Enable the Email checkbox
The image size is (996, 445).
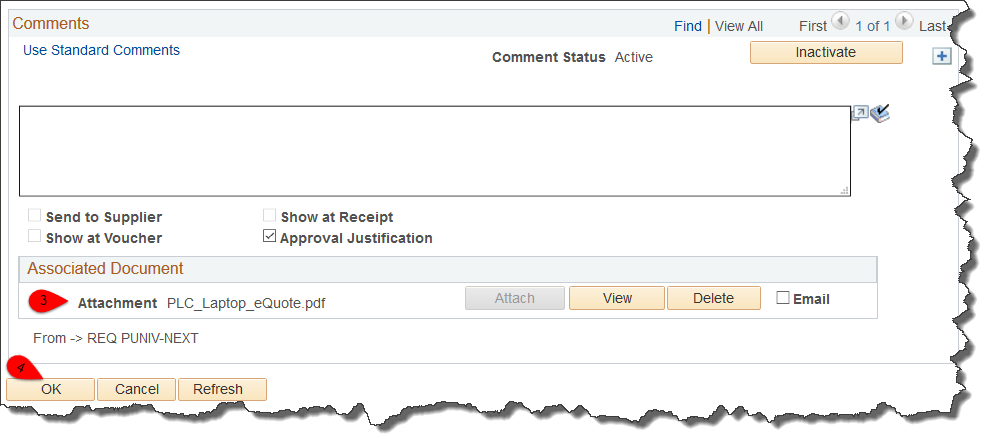click(783, 297)
